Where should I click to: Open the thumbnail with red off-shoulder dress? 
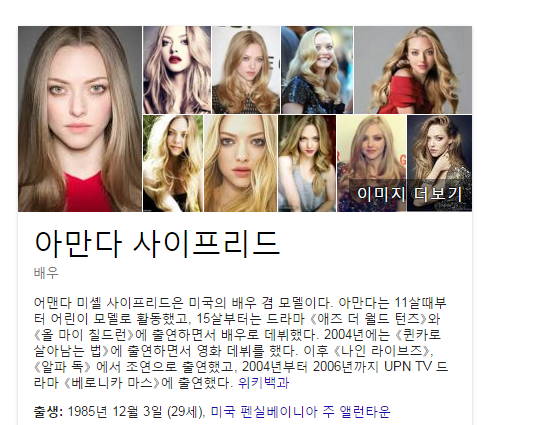pos(413,70)
